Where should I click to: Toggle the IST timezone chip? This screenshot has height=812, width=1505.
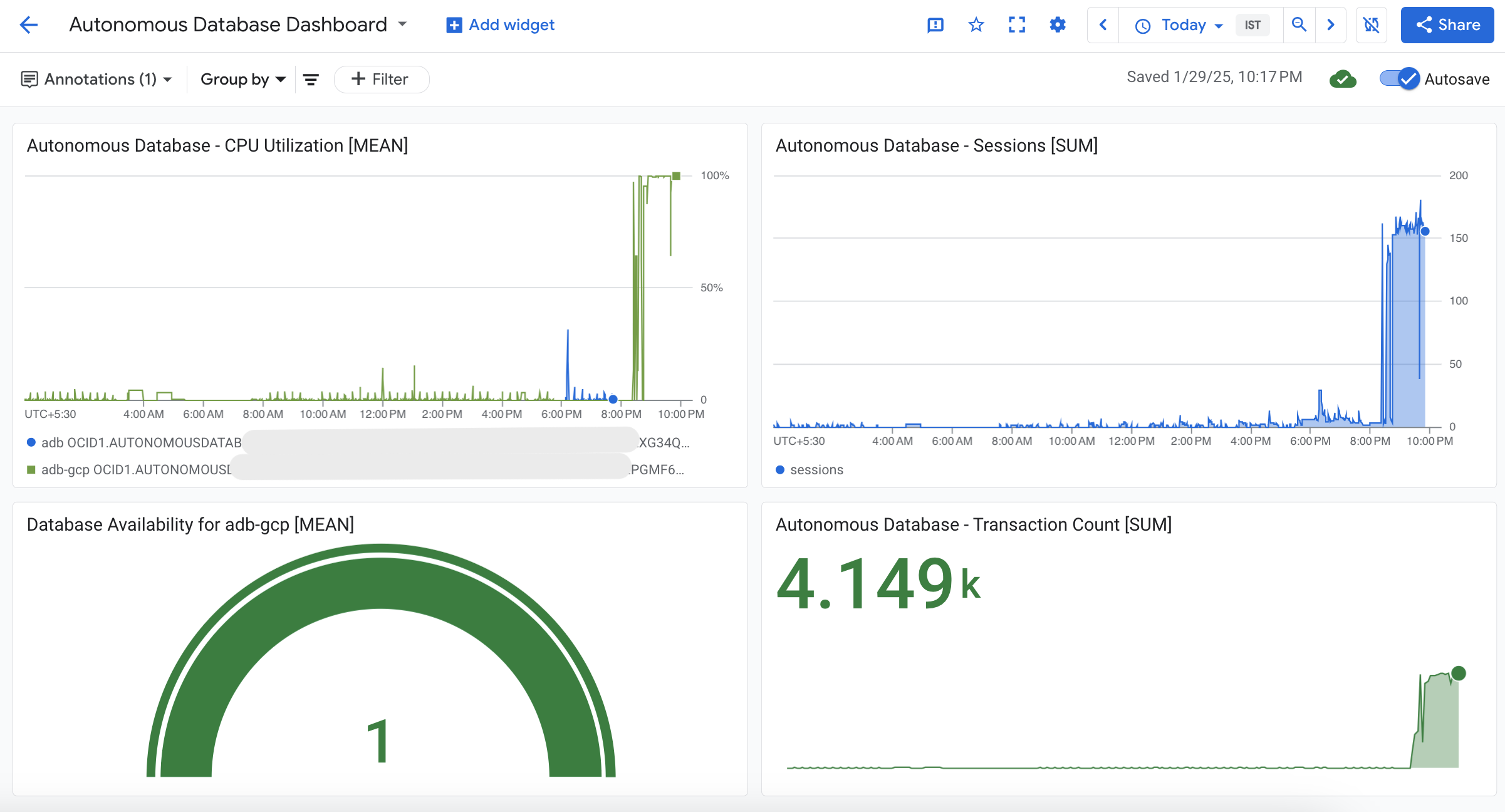point(1252,25)
